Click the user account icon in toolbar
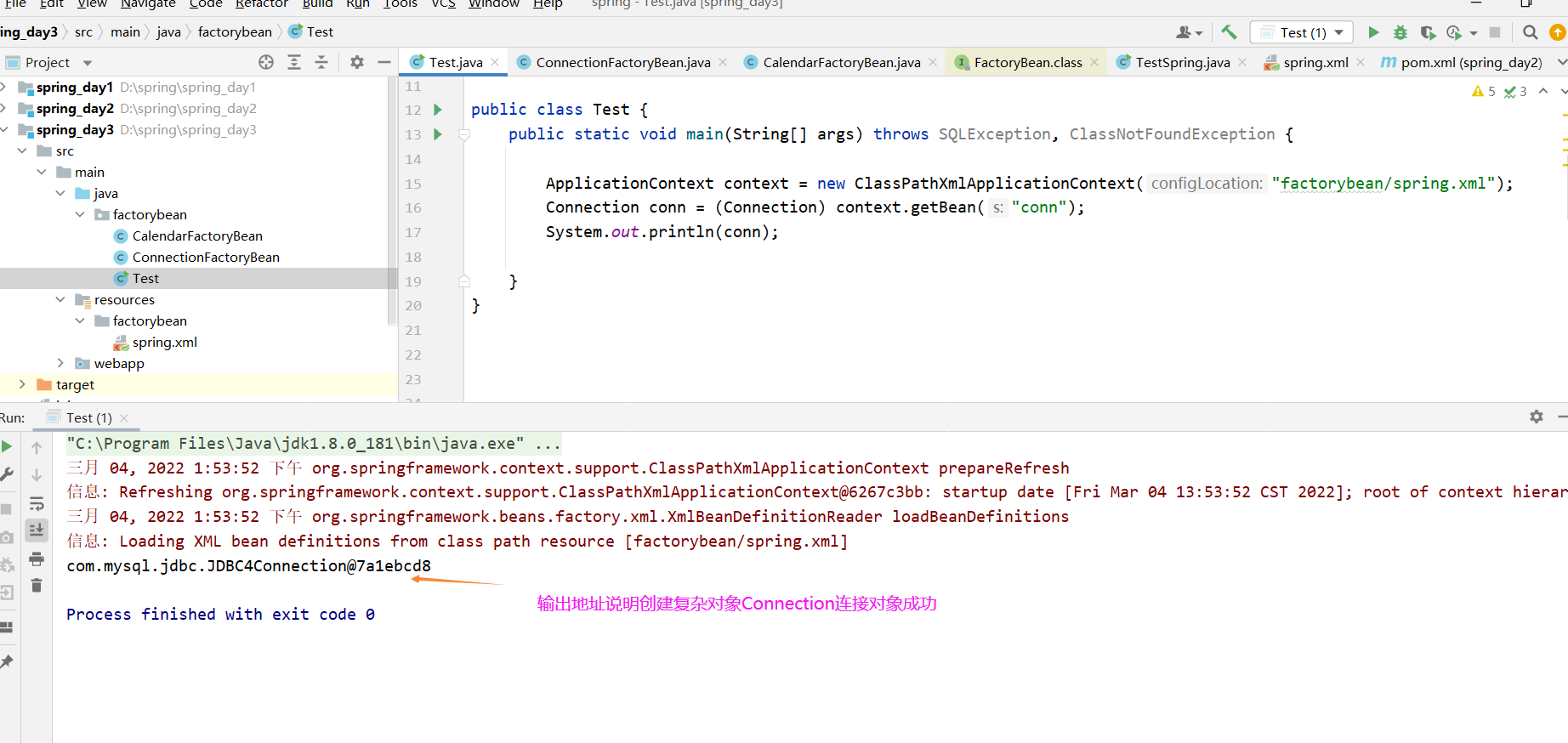Screen dimensions: 1568x743 (1189, 32)
